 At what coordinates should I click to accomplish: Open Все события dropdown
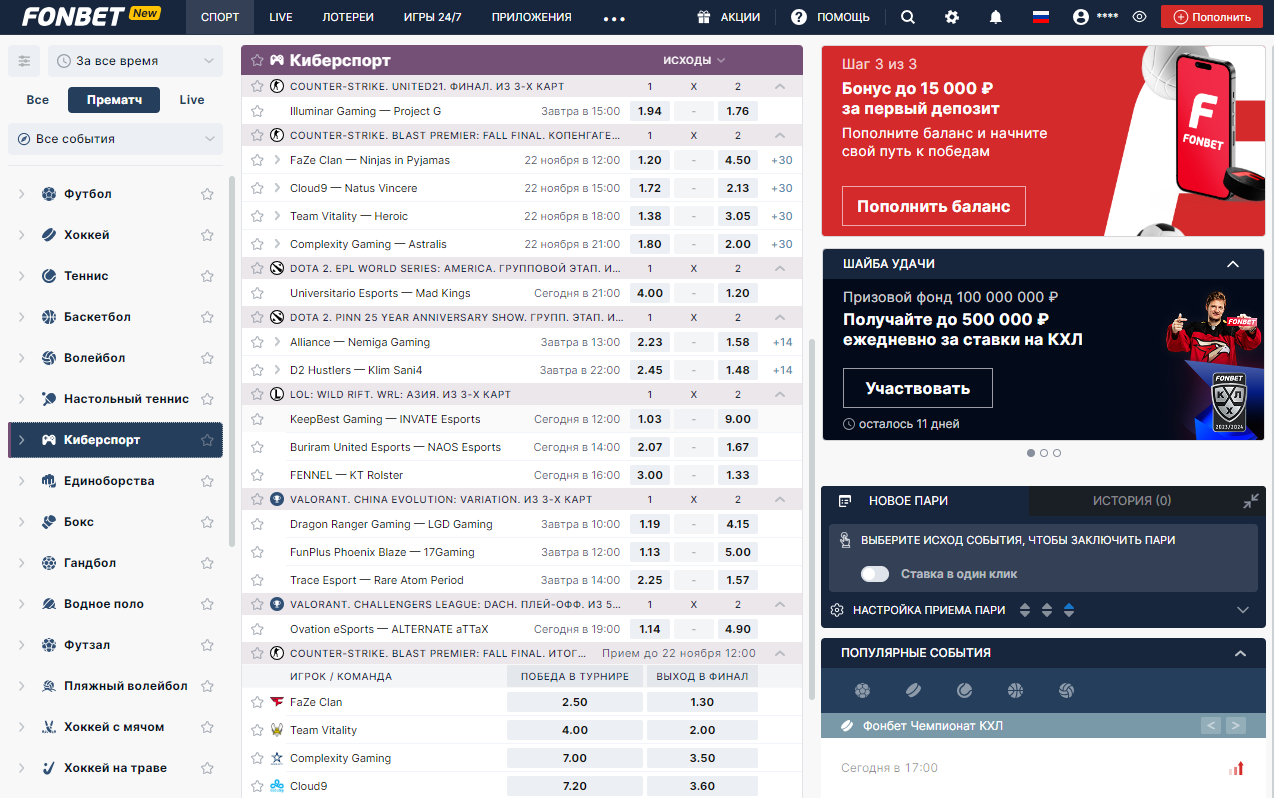[x=115, y=139]
